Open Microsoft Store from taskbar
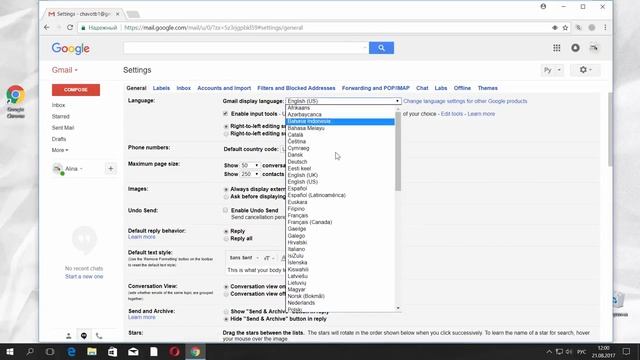Screen dimensions: 640x360 pos(112,352)
